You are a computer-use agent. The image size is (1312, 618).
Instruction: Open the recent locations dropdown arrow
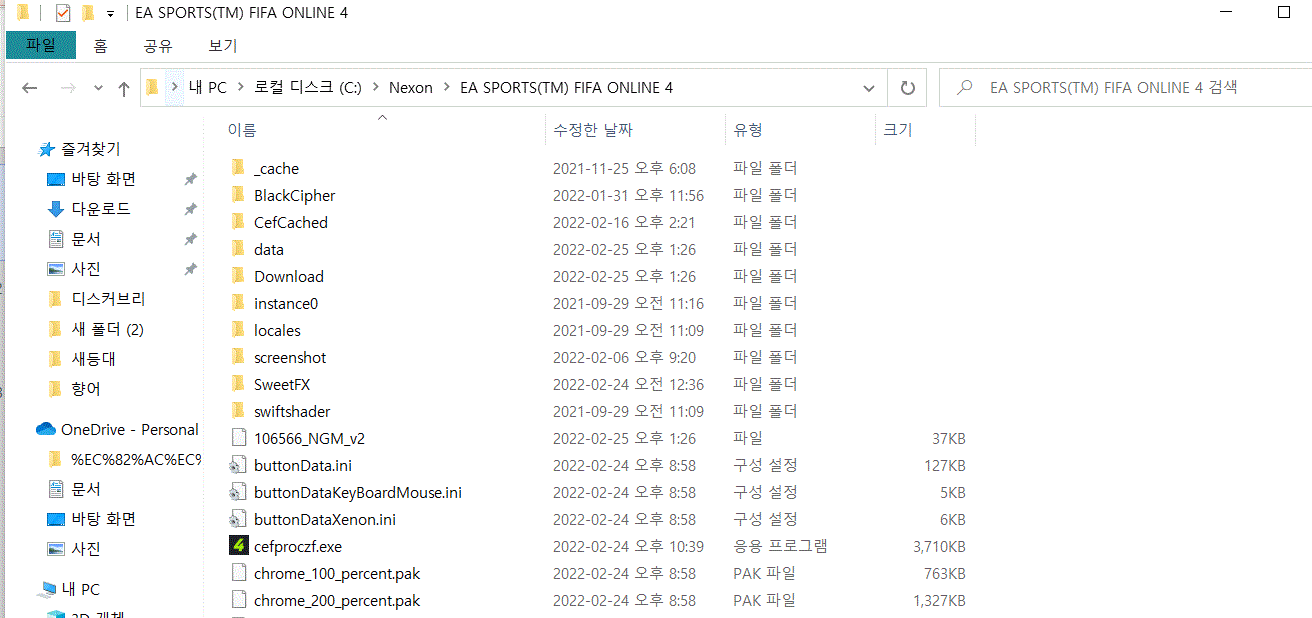pos(98,88)
